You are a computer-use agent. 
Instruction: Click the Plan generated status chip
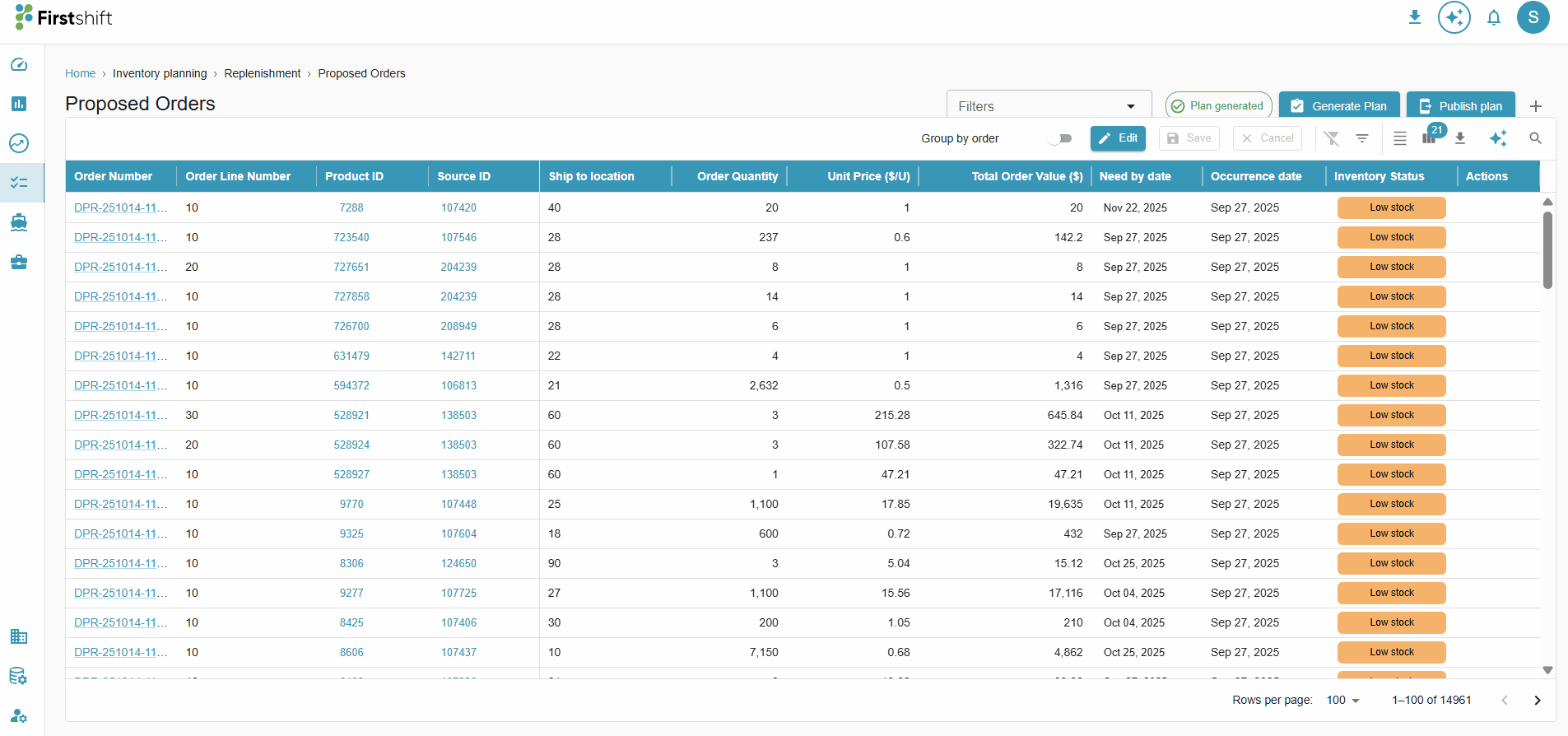[1218, 106]
